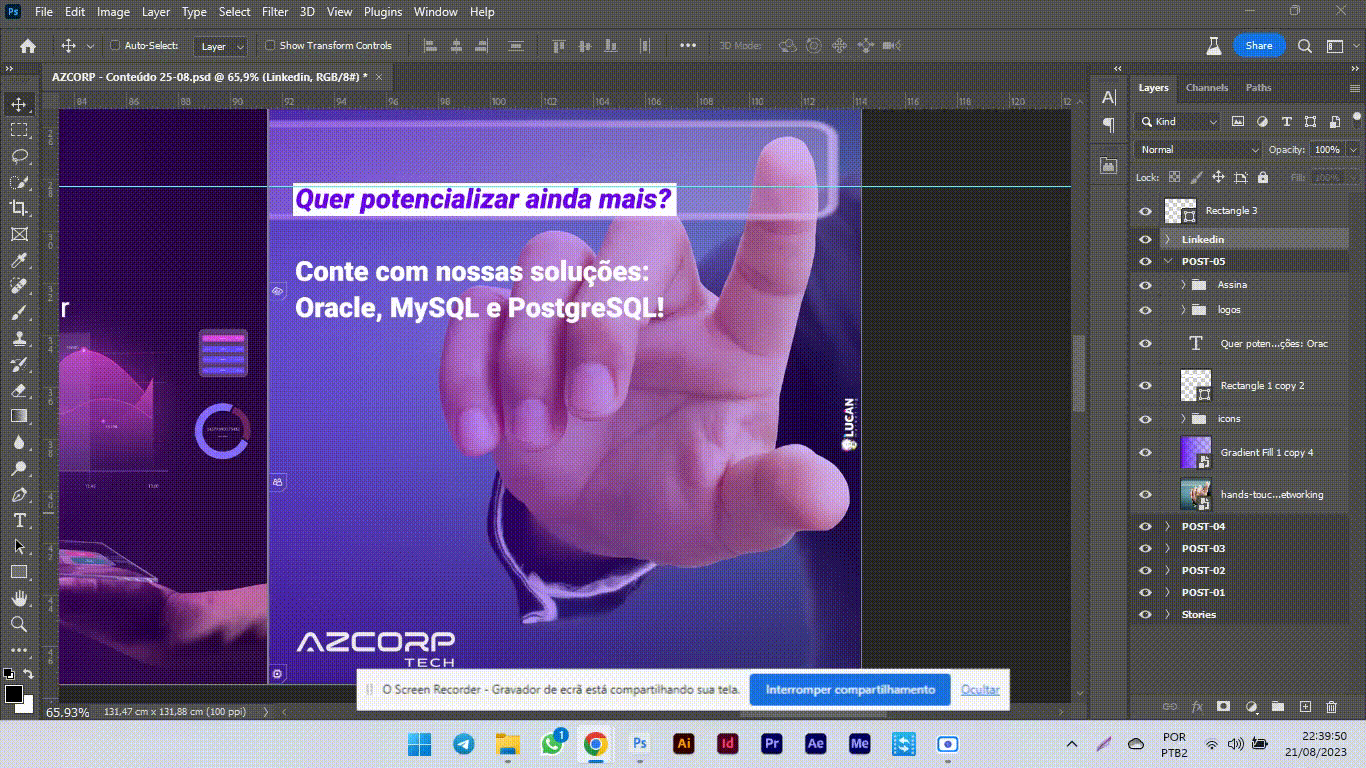Viewport: 1366px width, 768px height.
Task: Expand the Linkedin group
Action: click(x=1167, y=239)
